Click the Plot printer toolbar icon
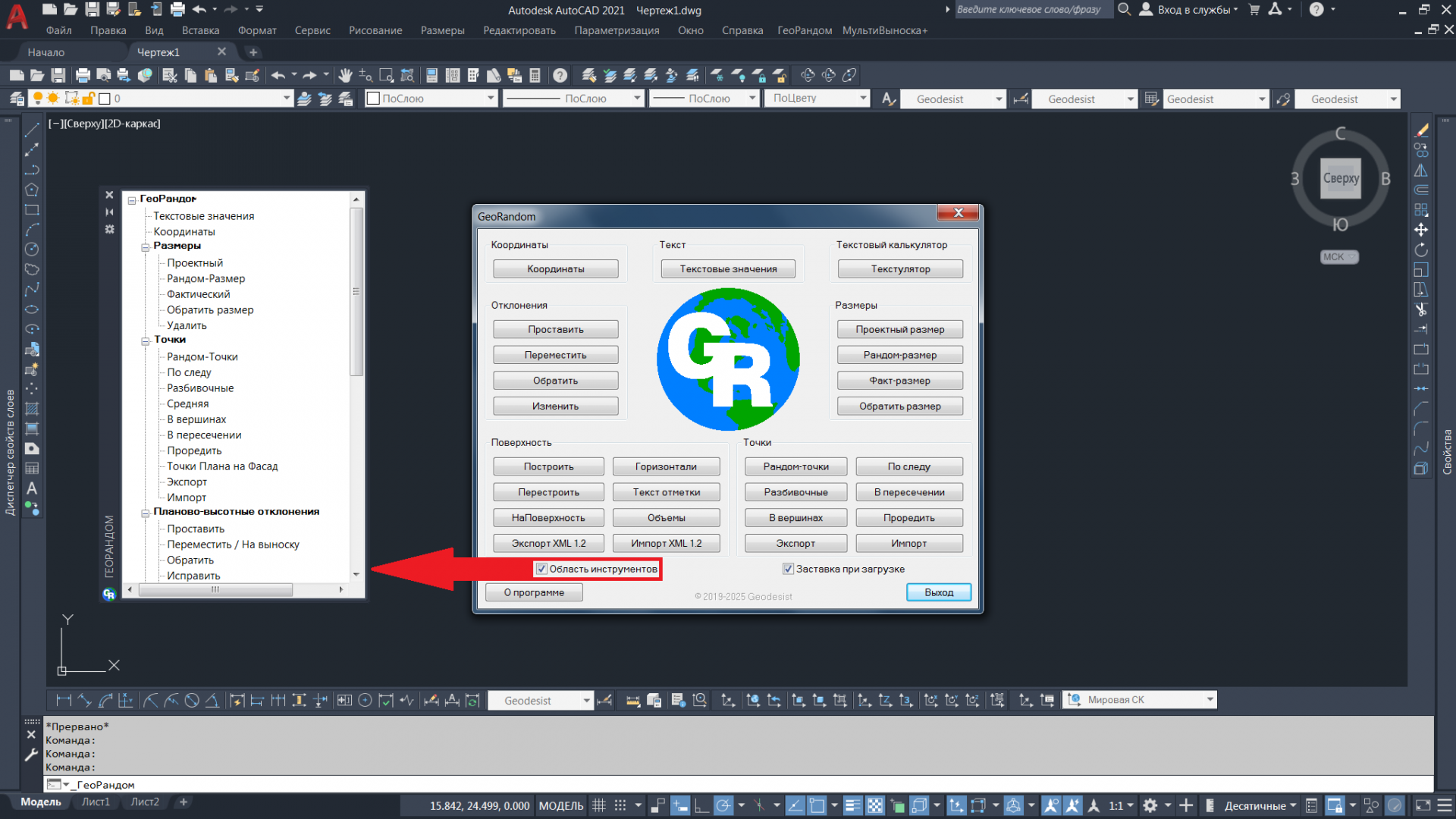This screenshot has width=1456, height=819. [83, 75]
